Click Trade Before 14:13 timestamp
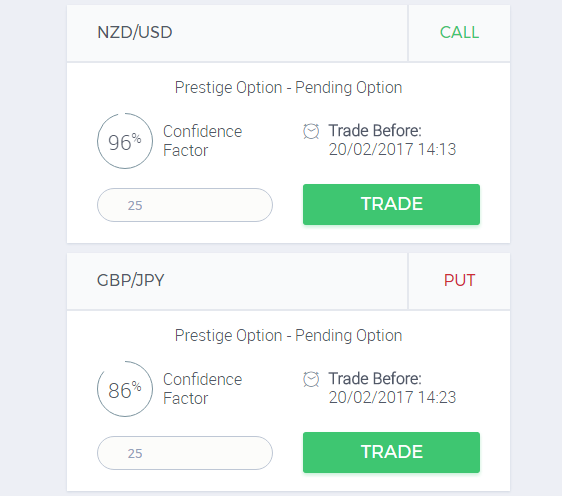This screenshot has height=496, width=562. 392,140
